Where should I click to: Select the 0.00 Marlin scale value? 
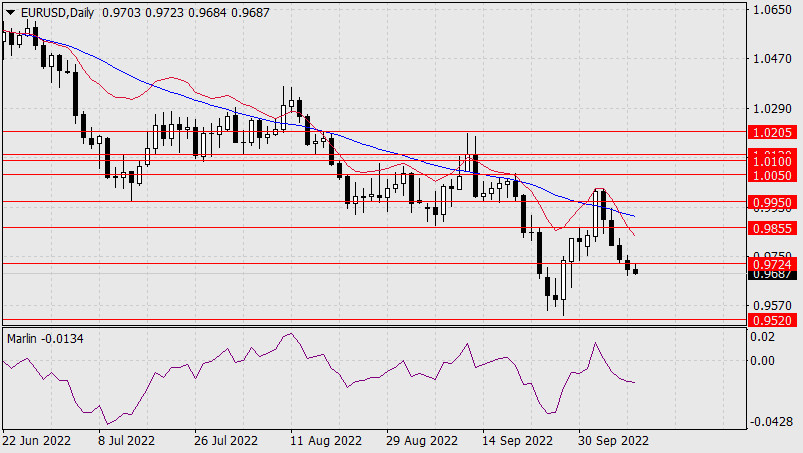(762, 361)
